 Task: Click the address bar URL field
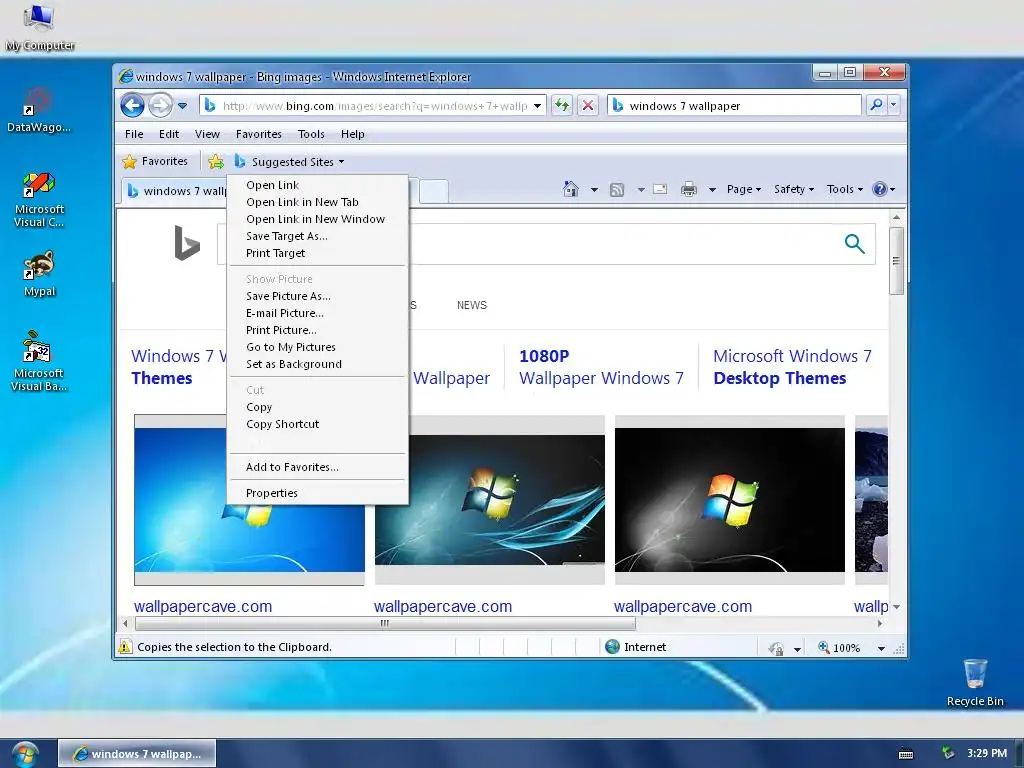[372, 106]
